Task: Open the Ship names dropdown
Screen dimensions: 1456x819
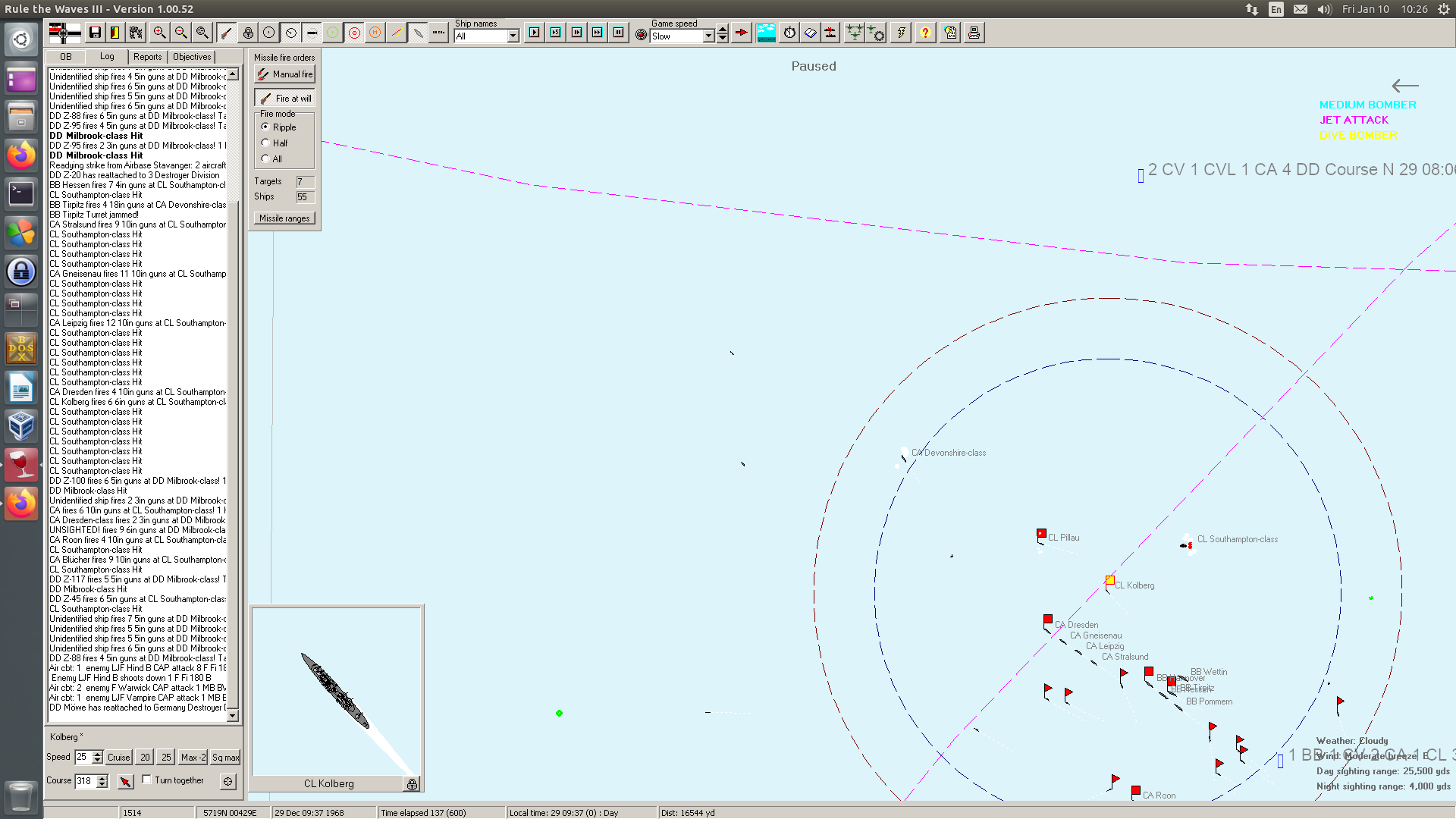Action: point(513,36)
